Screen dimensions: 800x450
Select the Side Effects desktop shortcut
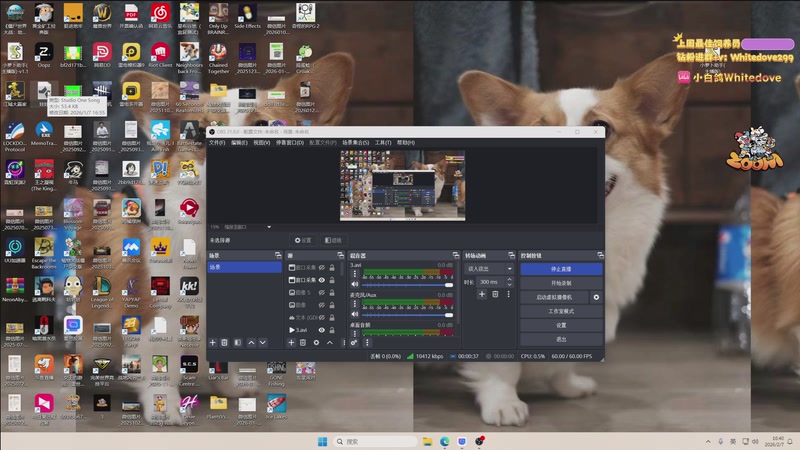[x=247, y=16]
